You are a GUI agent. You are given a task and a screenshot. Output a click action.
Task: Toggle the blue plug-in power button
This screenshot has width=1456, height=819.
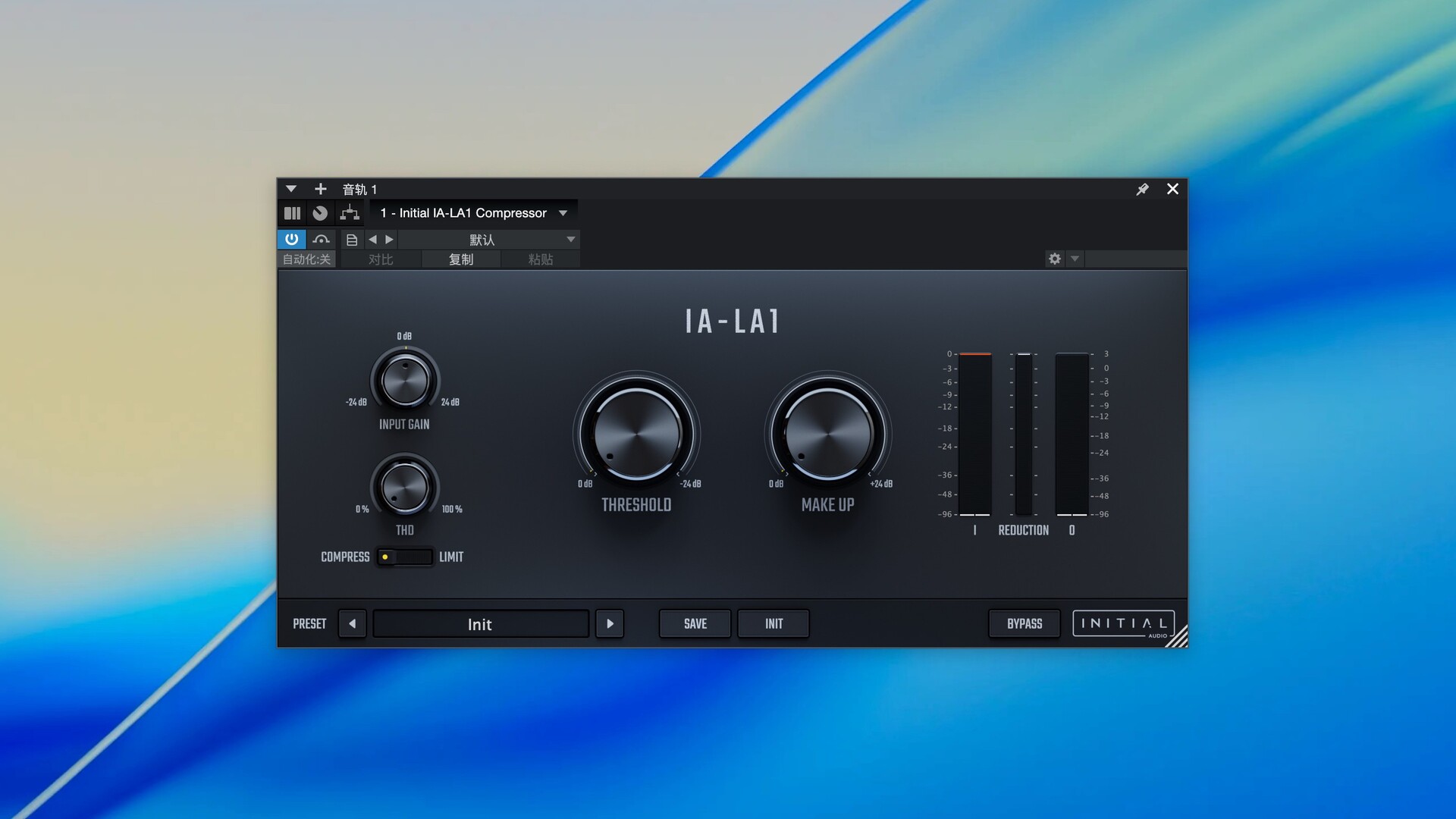(291, 239)
